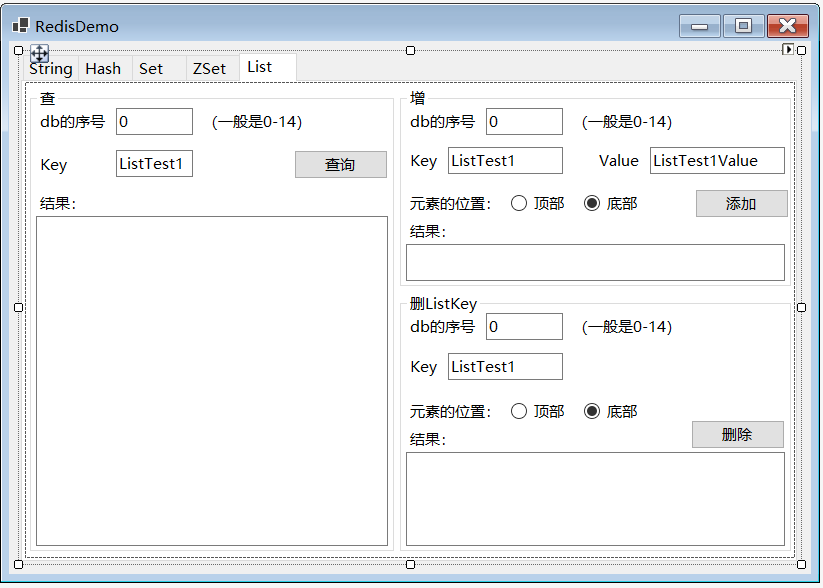
Task: Click the 查 group box title
Action: [48, 98]
